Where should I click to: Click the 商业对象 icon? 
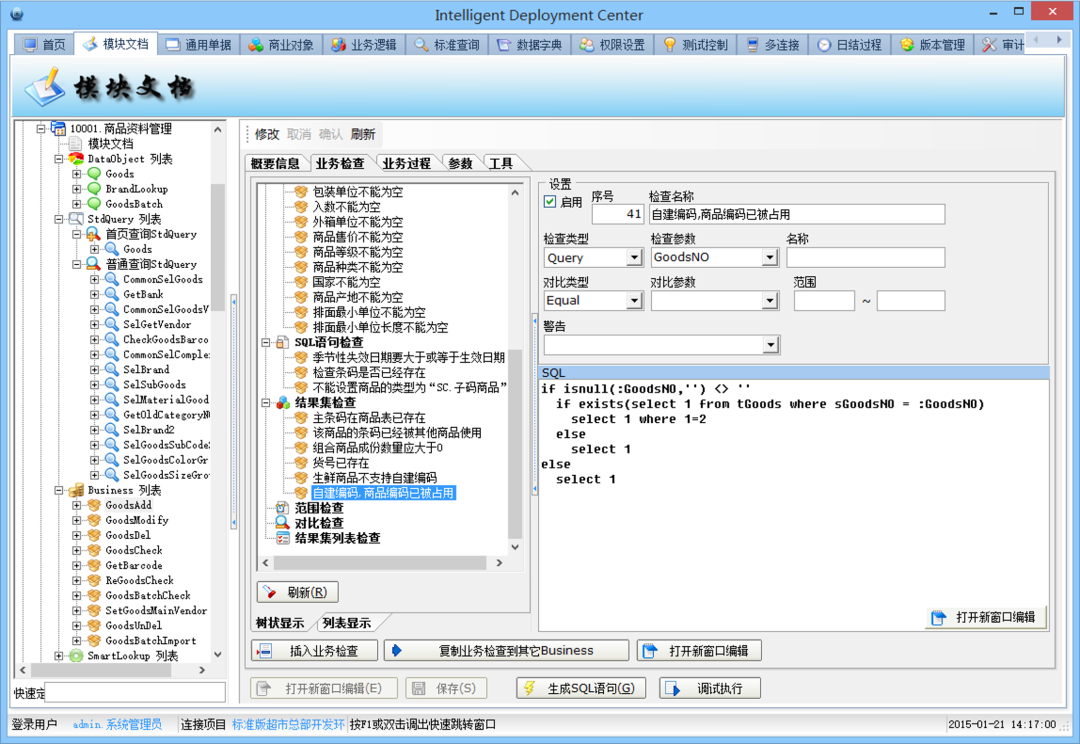coord(256,45)
